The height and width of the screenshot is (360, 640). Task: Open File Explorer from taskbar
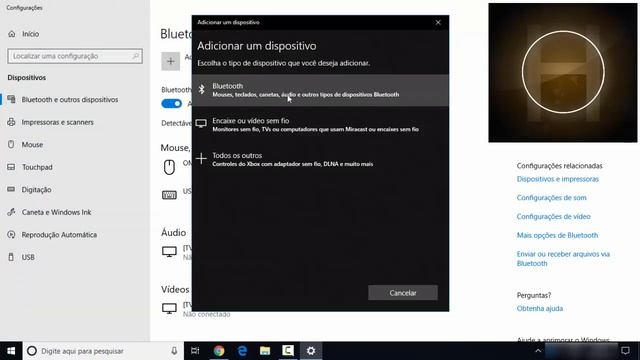(265, 351)
